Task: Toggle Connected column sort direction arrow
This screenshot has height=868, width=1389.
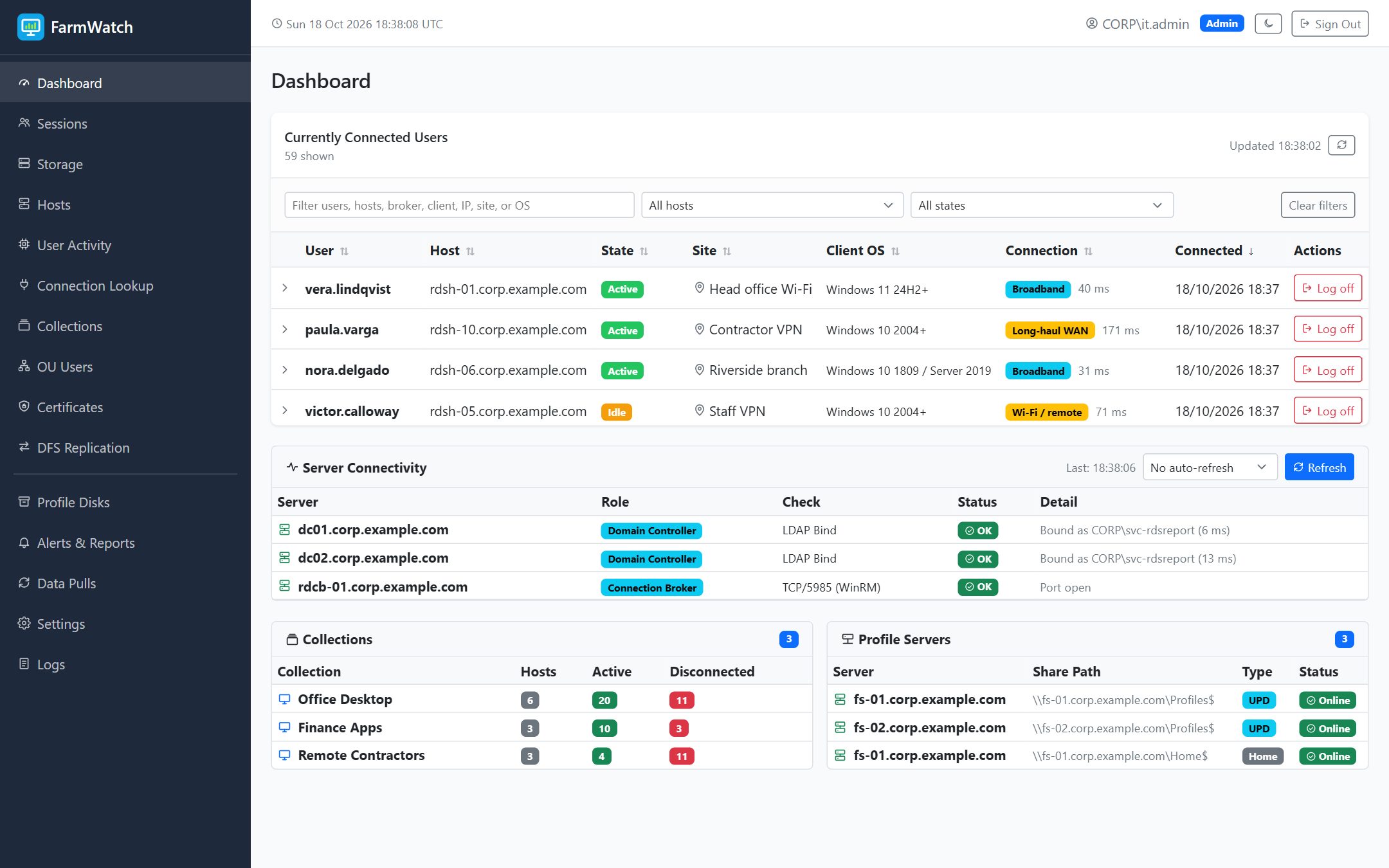Action: tap(1251, 251)
